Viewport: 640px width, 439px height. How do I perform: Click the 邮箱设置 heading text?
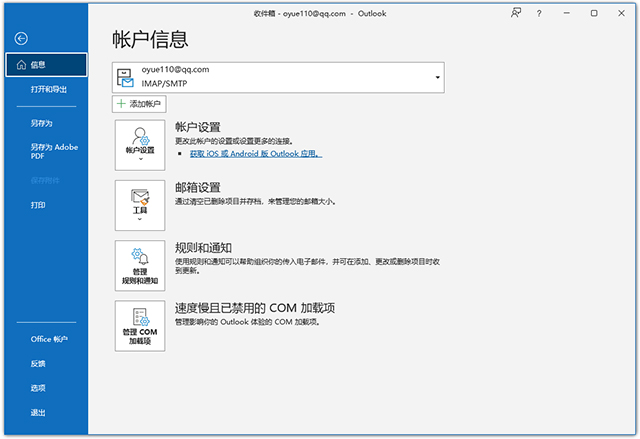(198, 187)
